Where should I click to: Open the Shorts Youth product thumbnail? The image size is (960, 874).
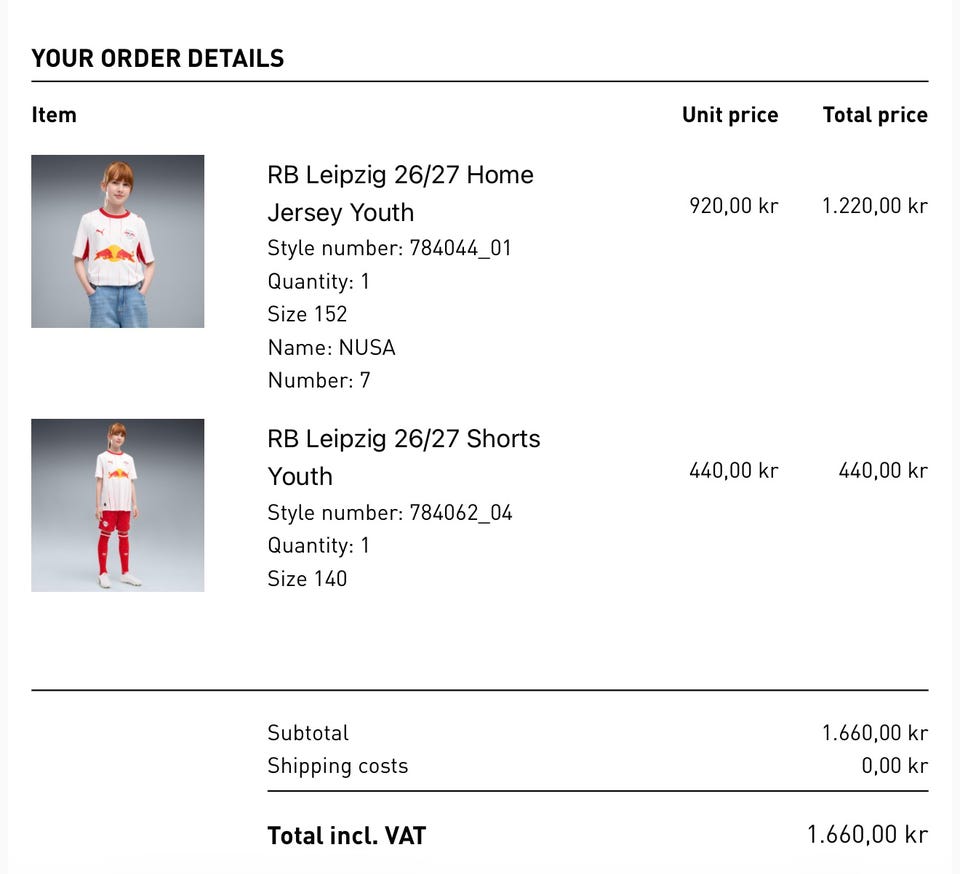[x=118, y=505]
